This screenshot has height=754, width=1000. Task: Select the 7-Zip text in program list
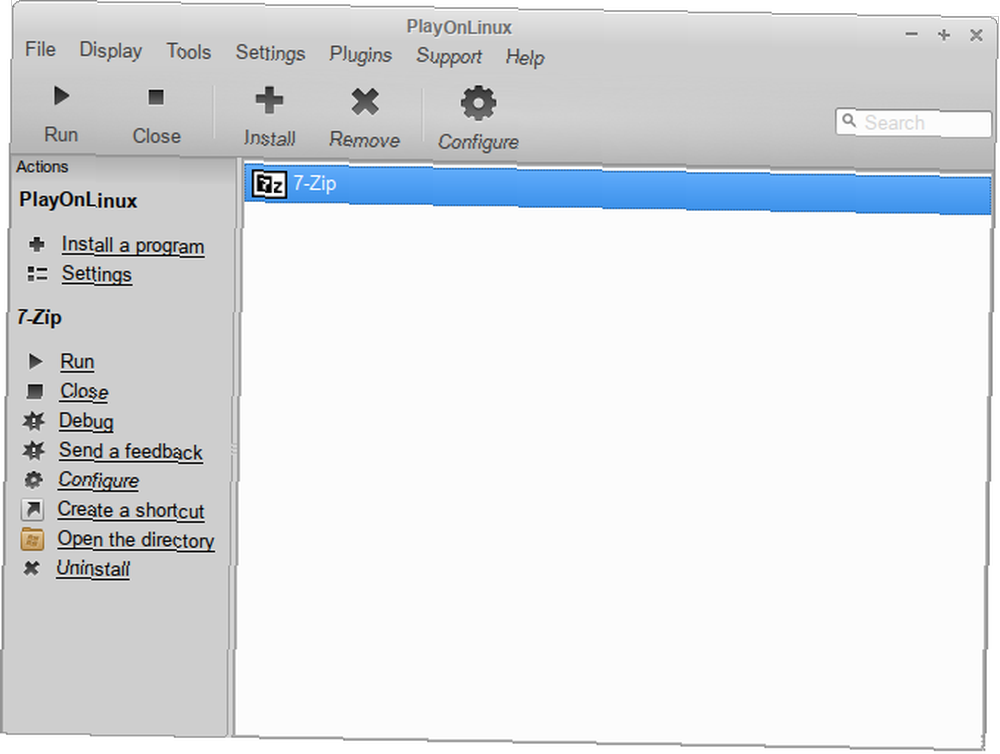(314, 184)
